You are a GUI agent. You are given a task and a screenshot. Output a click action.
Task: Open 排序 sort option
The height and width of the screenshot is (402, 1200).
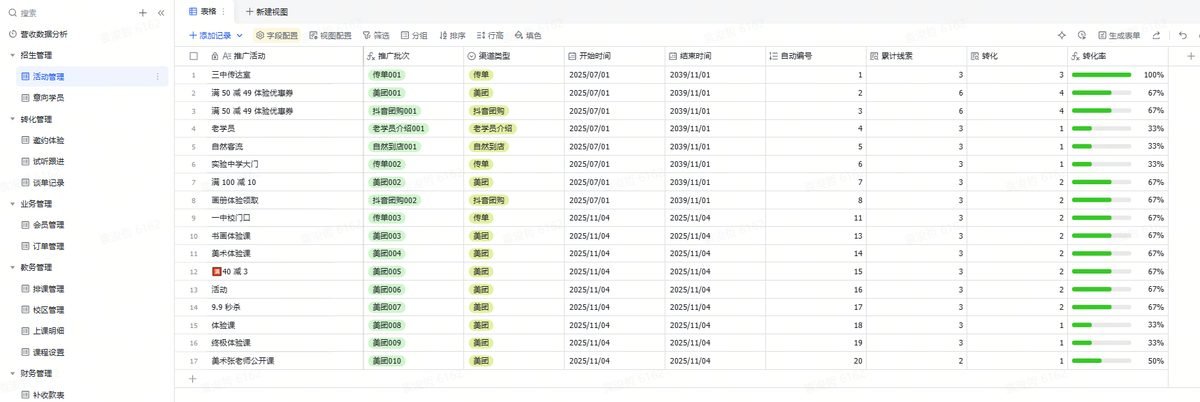(451, 35)
